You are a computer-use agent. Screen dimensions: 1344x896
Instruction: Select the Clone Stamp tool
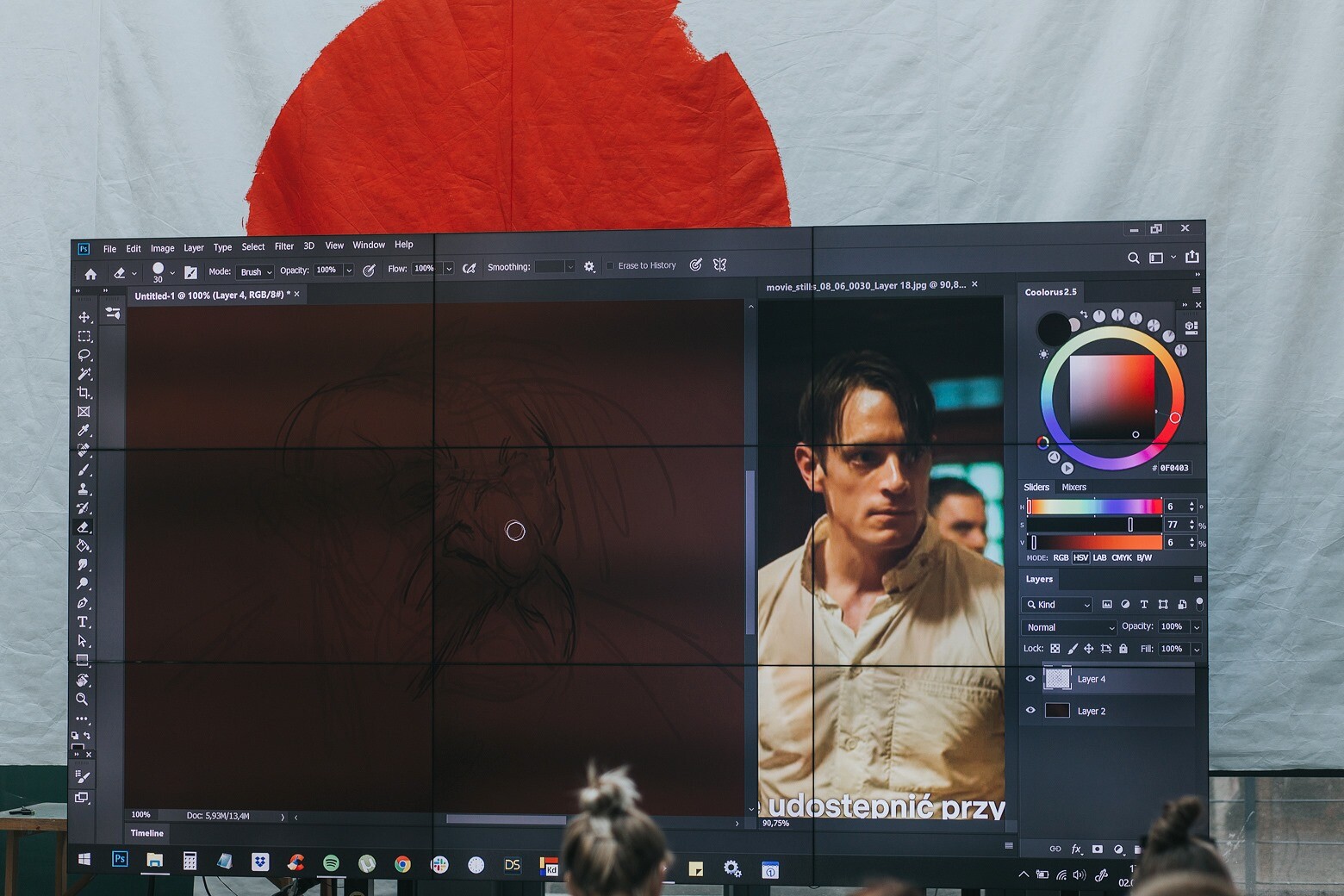[84, 488]
